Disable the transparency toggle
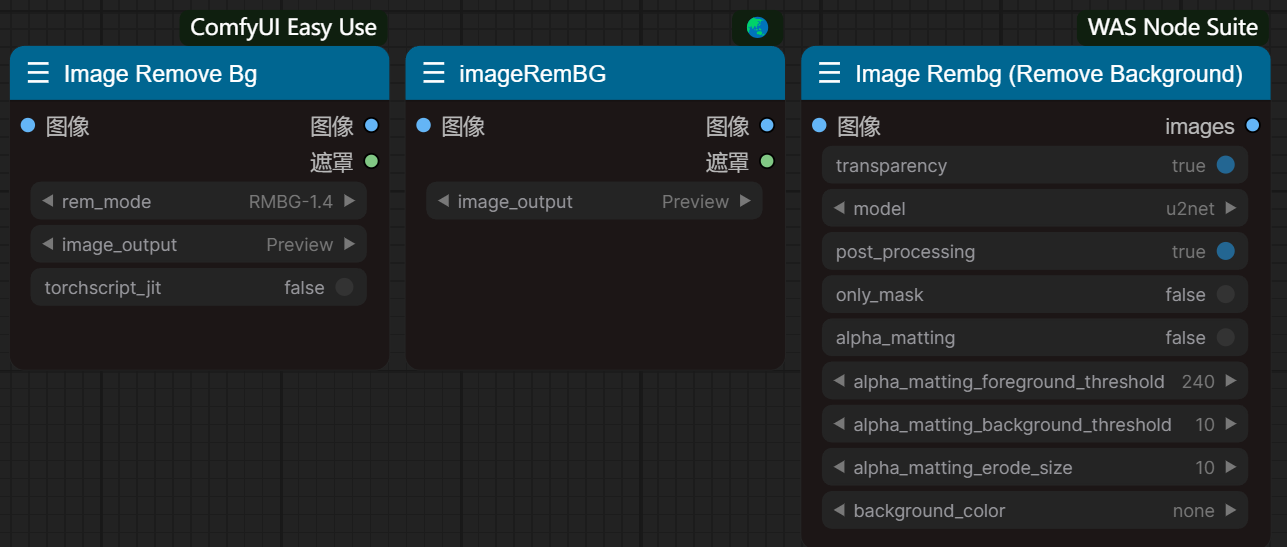Image resolution: width=1287 pixels, height=547 pixels. tap(1225, 166)
